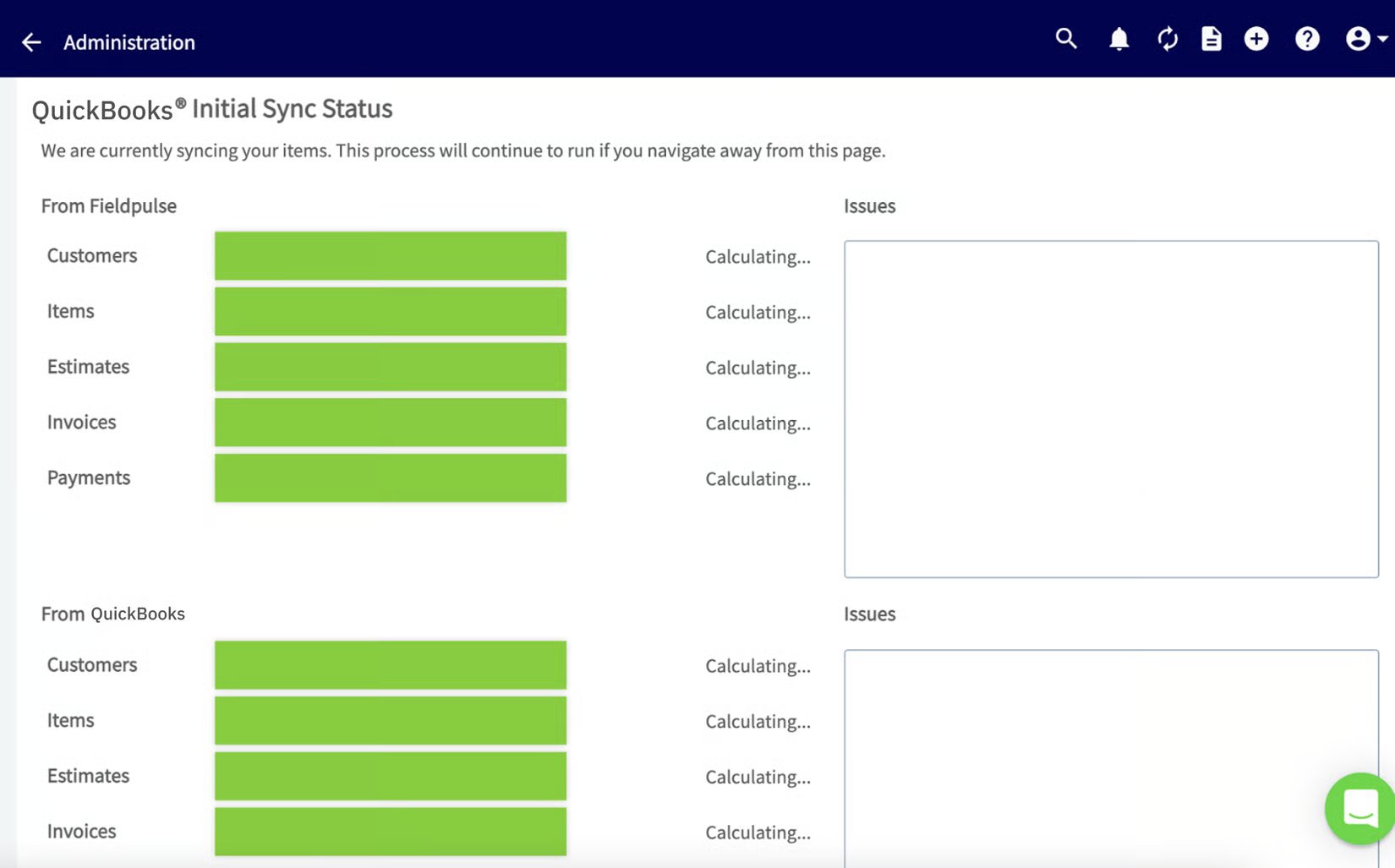Click inside the From Fieldpulse Issues box
Viewport: 1395px width, 868px height.
[x=1111, y=409]
